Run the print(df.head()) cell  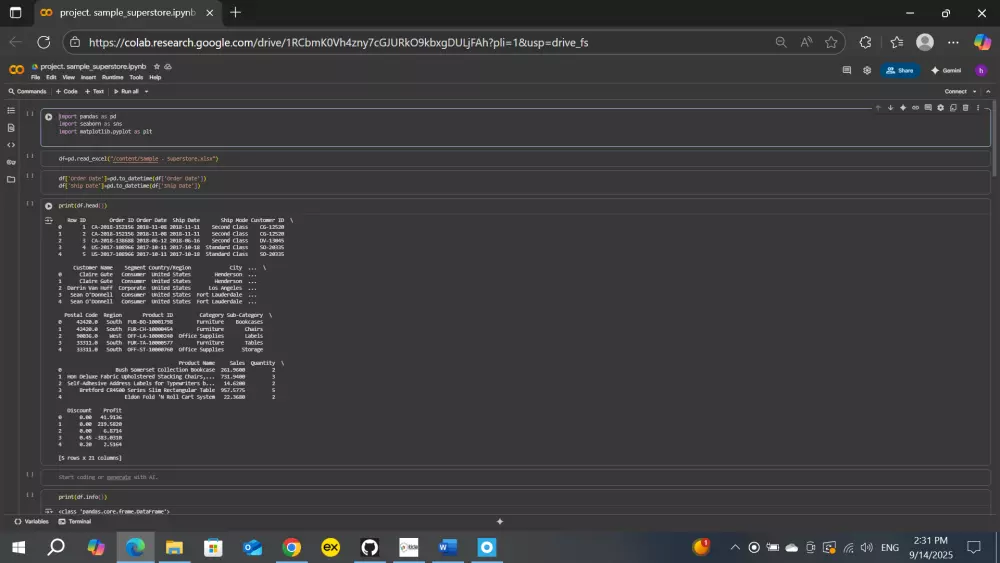[48, 206]
